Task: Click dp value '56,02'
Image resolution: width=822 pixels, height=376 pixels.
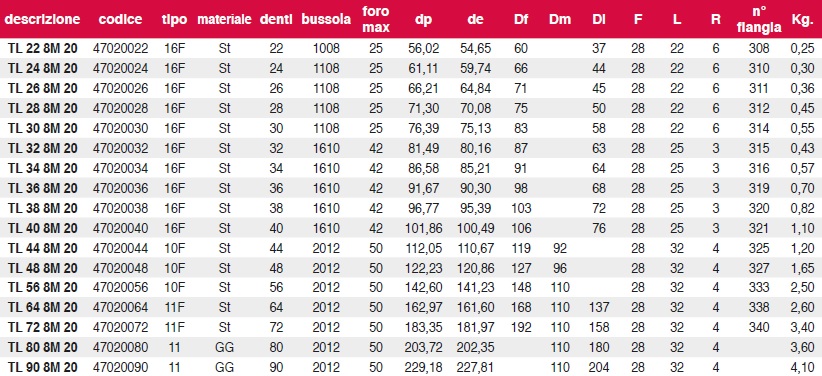Action: [x=423, y=49]
